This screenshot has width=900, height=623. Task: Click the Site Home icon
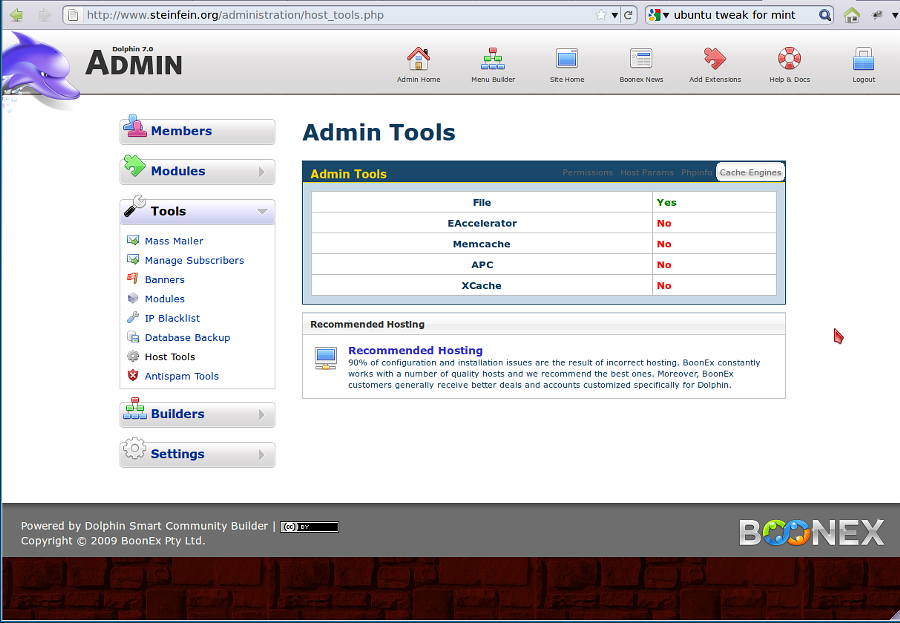click(566, 58)
